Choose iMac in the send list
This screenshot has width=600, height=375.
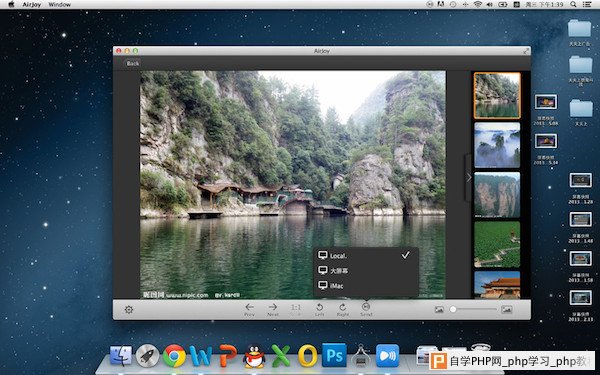pyautogui.click(x=366, y=285)
